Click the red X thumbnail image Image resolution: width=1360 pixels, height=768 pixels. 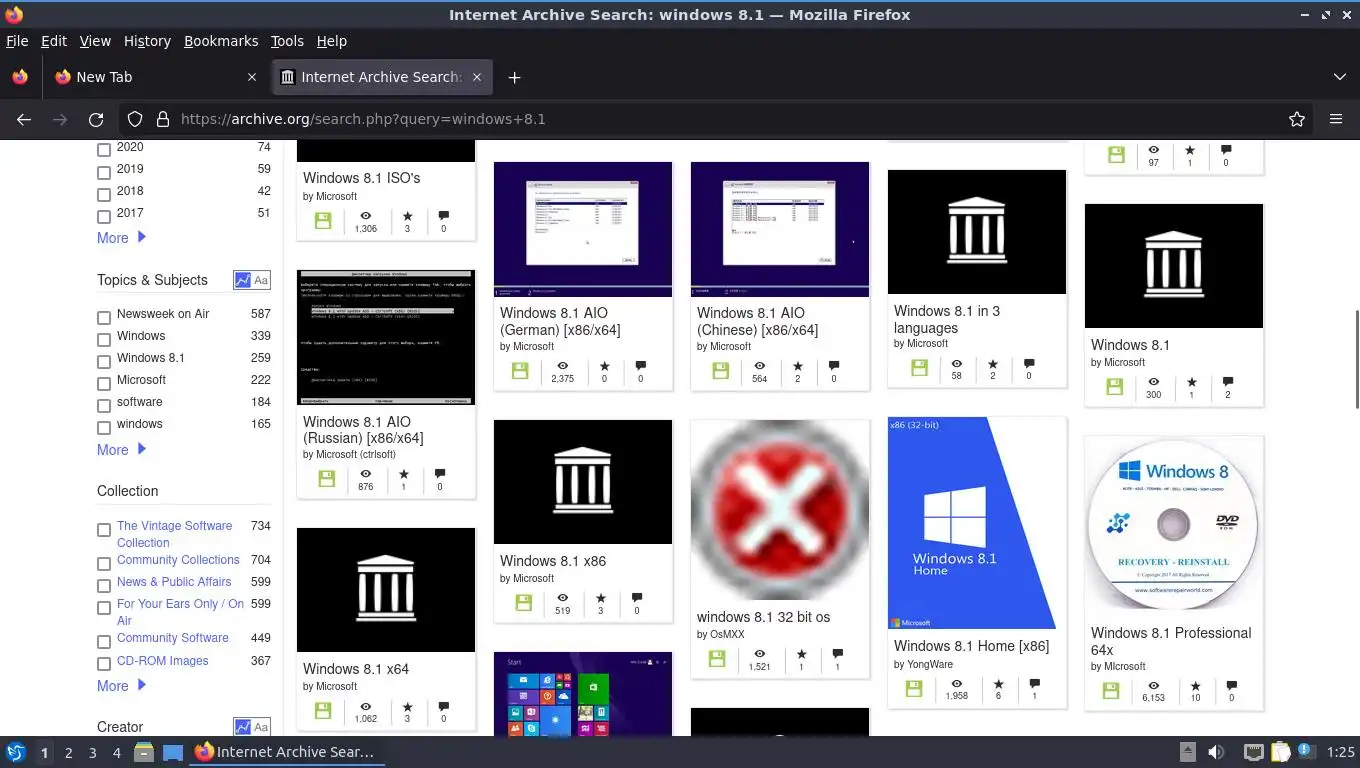pos(780,510)
